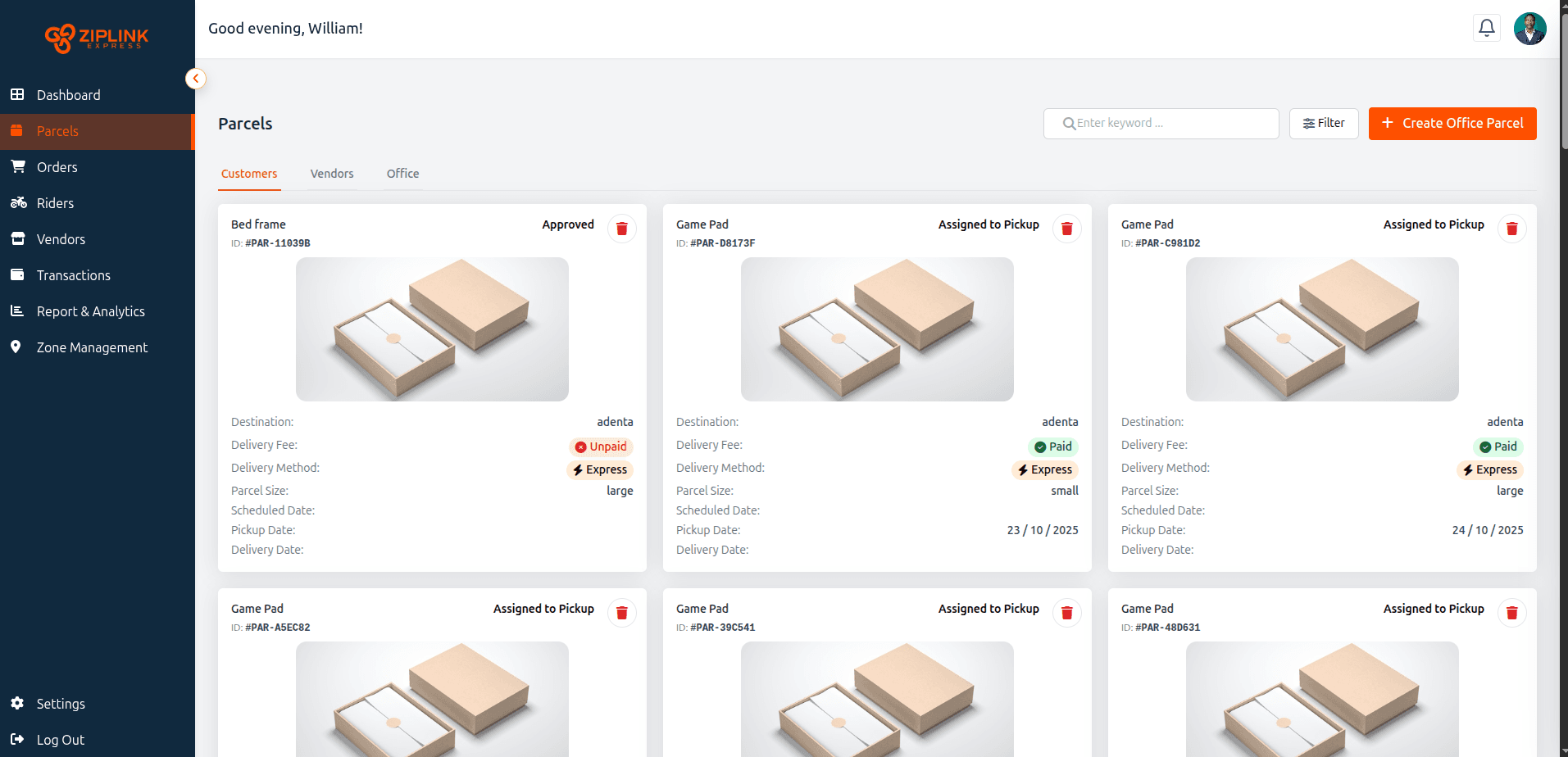Click the ID #PAR-A5EC82 text
The width and height of the screenshot is (1568, 757).
(270, 628)
